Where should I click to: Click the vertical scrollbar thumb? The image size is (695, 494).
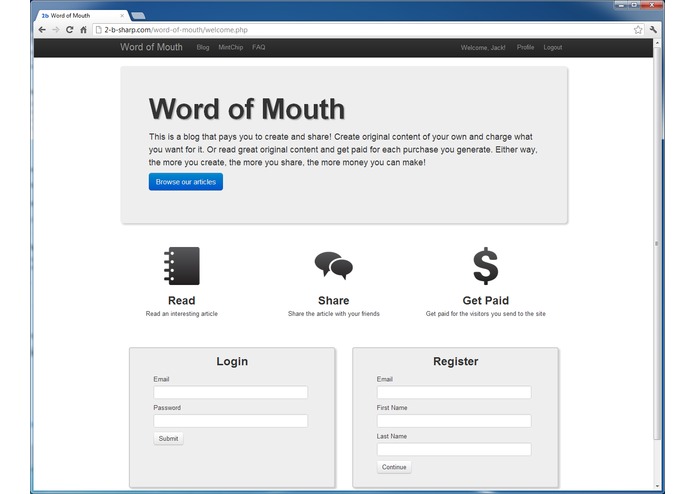tap(657, 243)
